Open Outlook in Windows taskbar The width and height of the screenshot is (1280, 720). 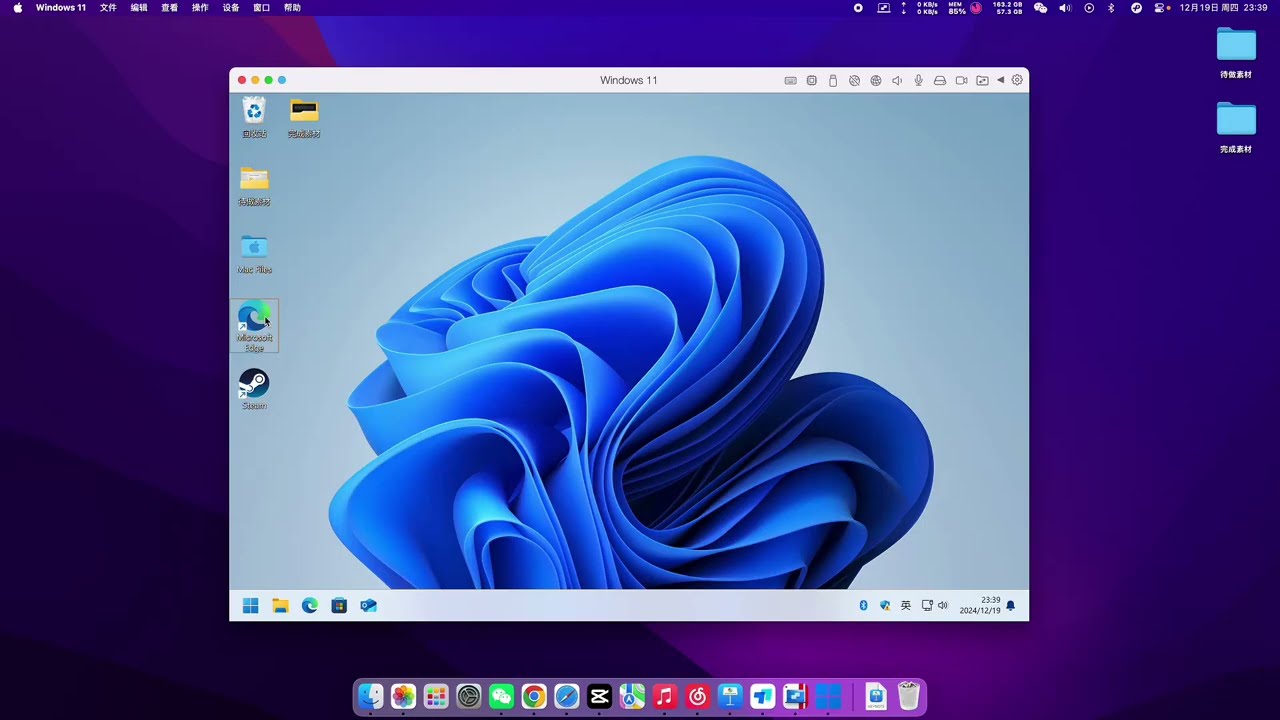pos(368,606)
